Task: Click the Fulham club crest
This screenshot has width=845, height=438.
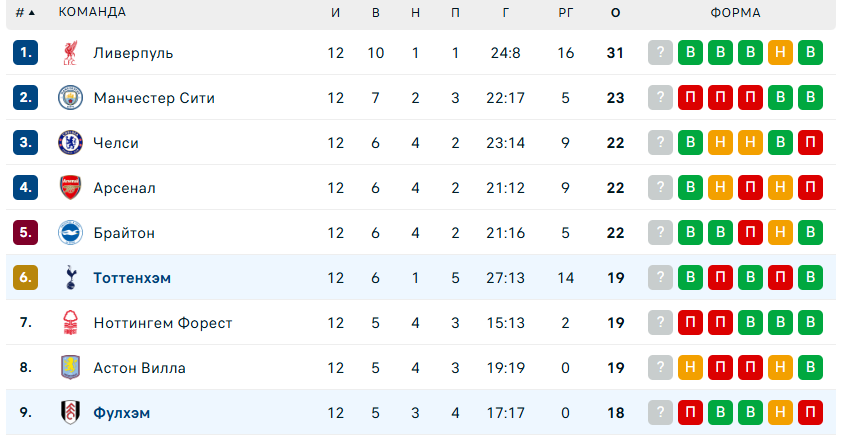Action: 69,413
